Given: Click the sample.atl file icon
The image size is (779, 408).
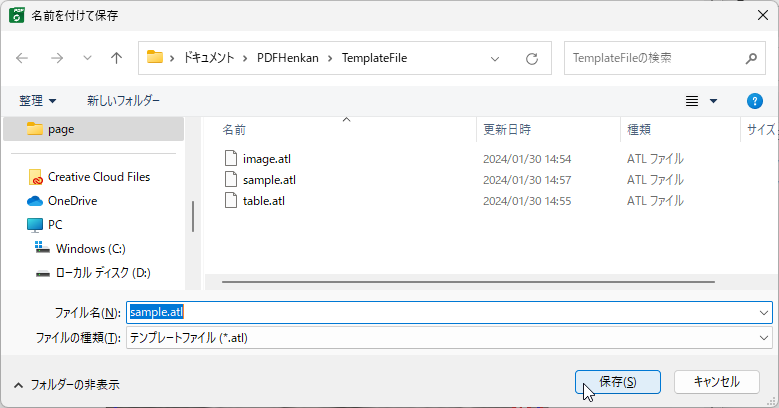Looking at the screenshot, I should coord(231,179).
